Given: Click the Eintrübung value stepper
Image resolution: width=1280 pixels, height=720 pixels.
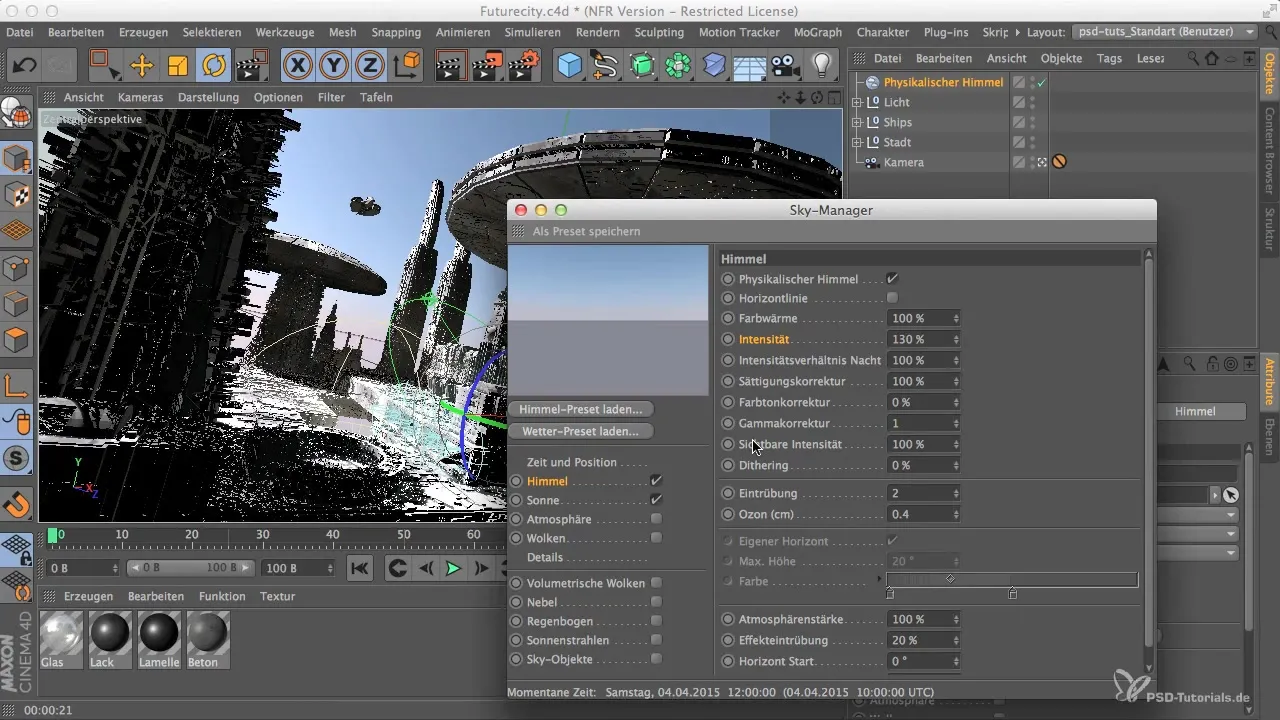Looking at the screenshot, I should (x=956, y=493).
